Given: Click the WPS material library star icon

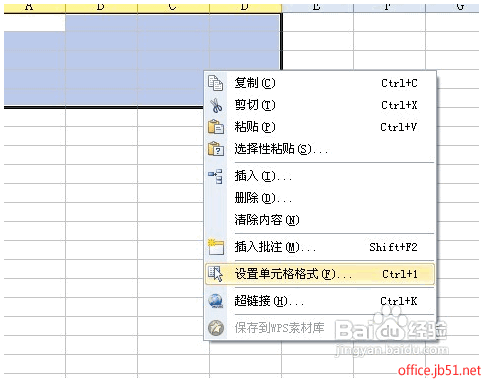Looking at the screenshot, I should click(216, 328).
